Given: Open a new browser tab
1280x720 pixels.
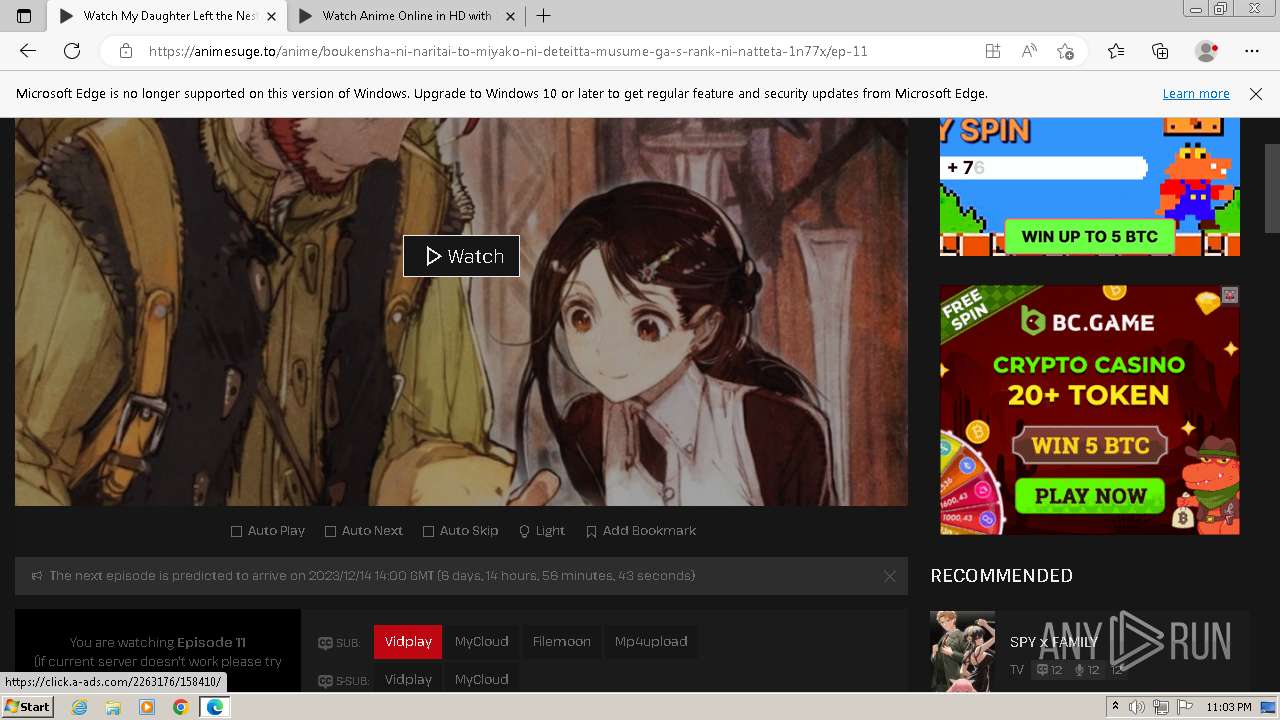Looking at the screenshot, I should click(x=543, y=16).
